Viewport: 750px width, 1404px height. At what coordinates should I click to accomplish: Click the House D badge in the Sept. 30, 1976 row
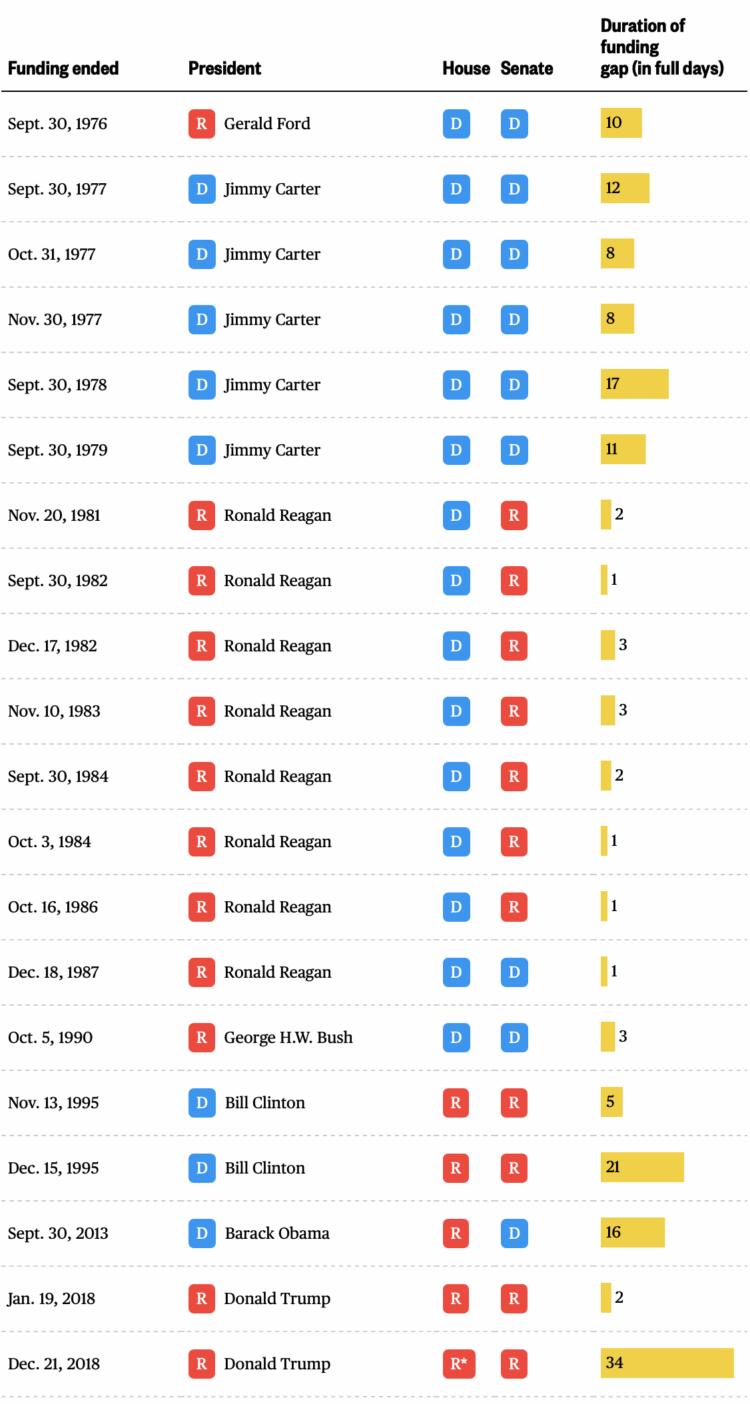click(456, 124)
